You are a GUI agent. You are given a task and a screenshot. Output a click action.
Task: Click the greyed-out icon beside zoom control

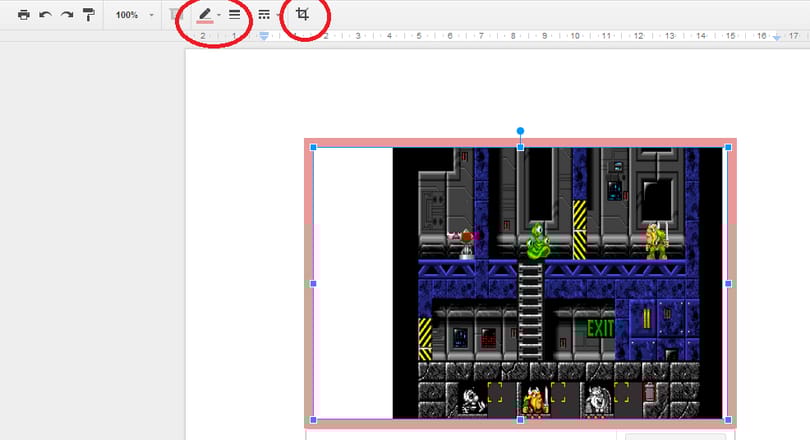pyautogui.click(x=176, y=14)
